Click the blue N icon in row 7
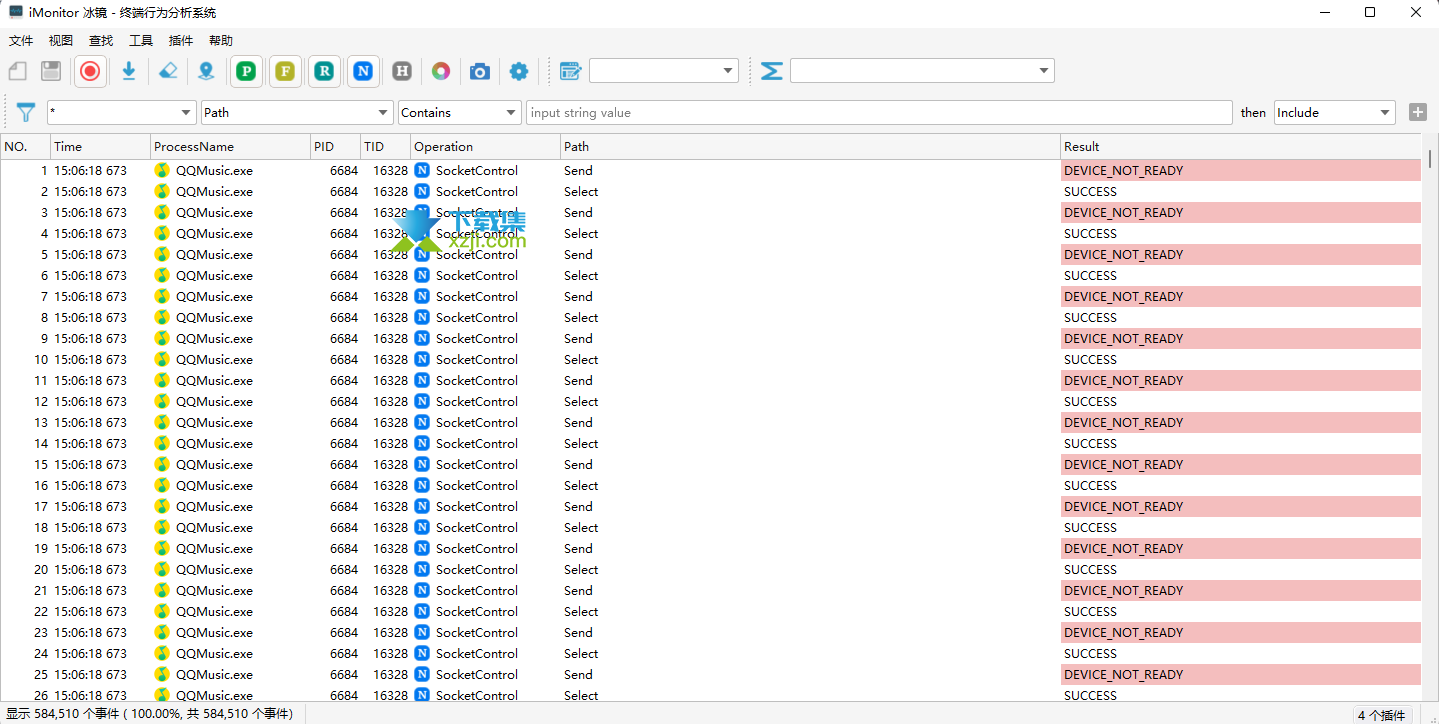 tap(422, 296)
